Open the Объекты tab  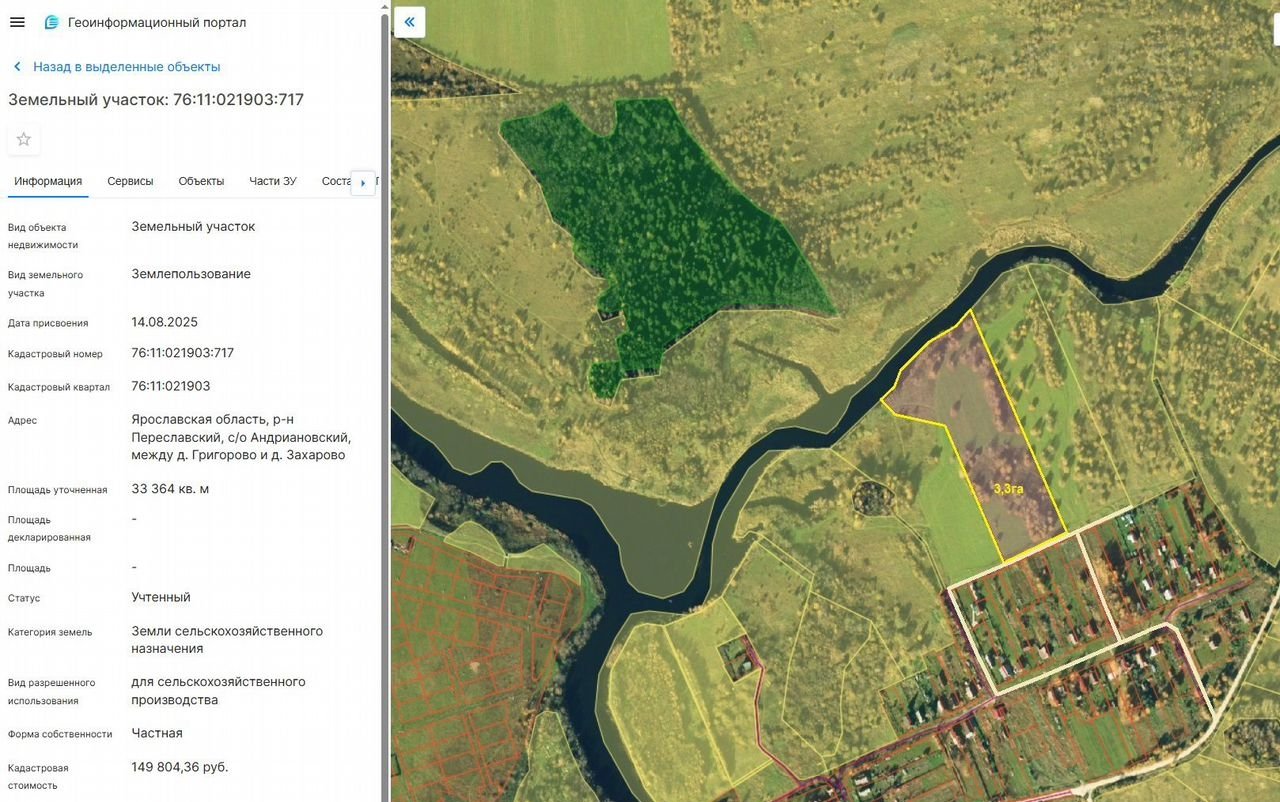(x=201, y=181)
